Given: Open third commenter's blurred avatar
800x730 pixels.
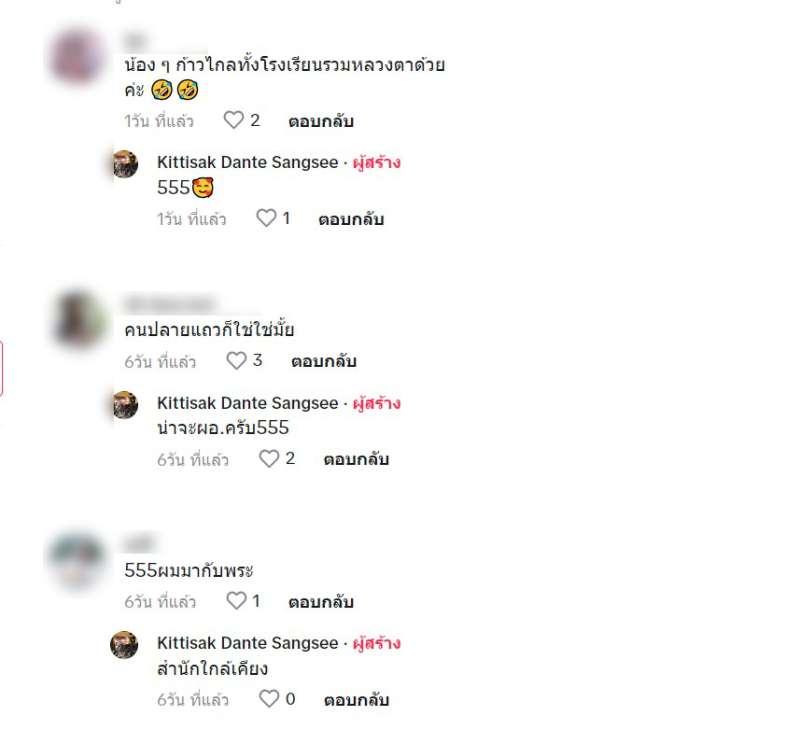Looking at the screenshot, I should click(78, 560).
